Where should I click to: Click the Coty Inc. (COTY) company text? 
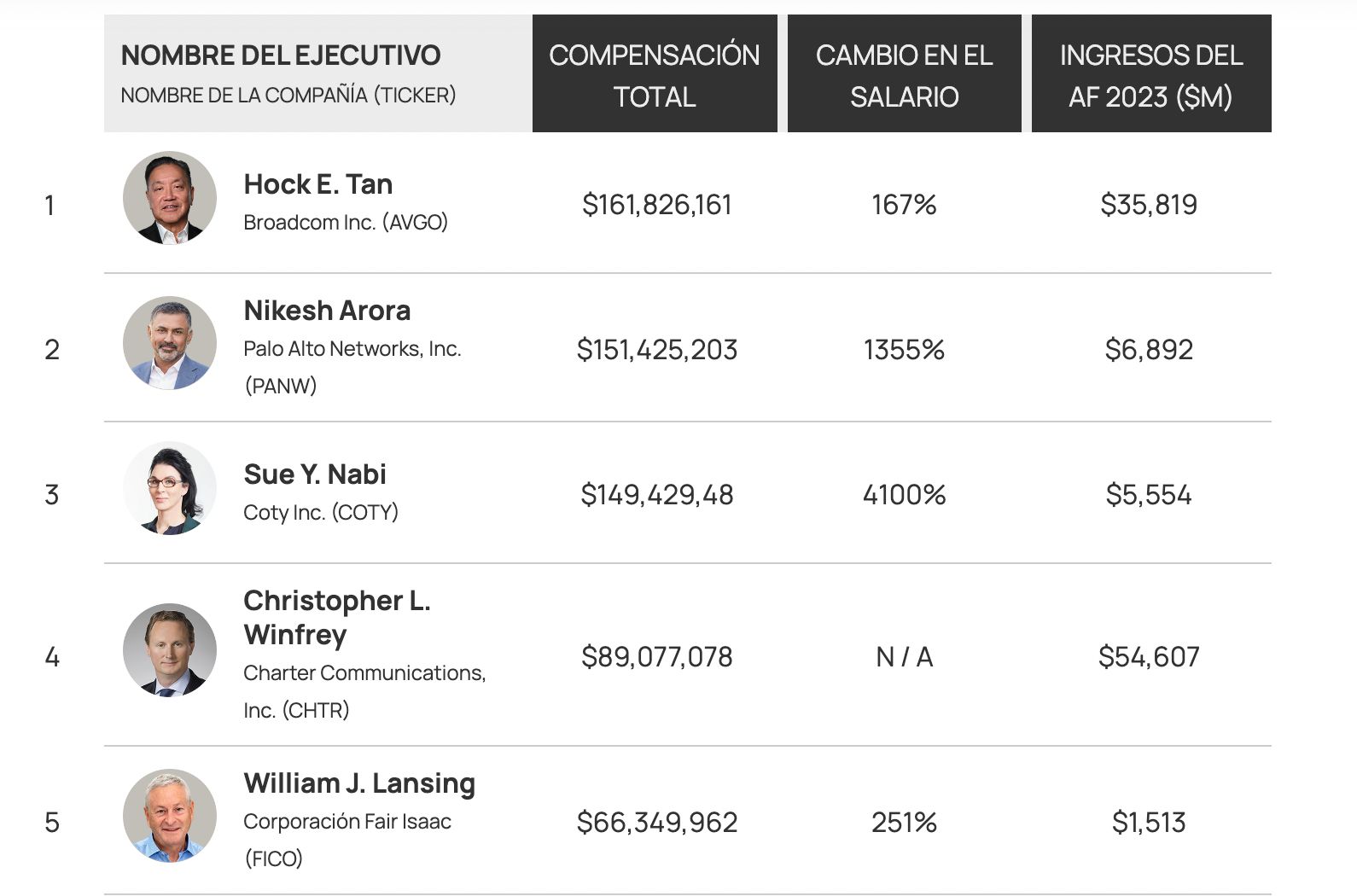click(321, 513)
